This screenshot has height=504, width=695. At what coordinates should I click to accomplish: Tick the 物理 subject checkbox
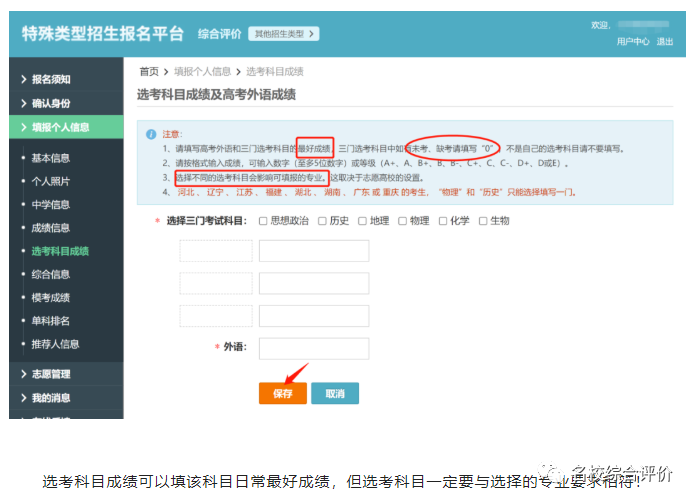(x=402, y=221)
